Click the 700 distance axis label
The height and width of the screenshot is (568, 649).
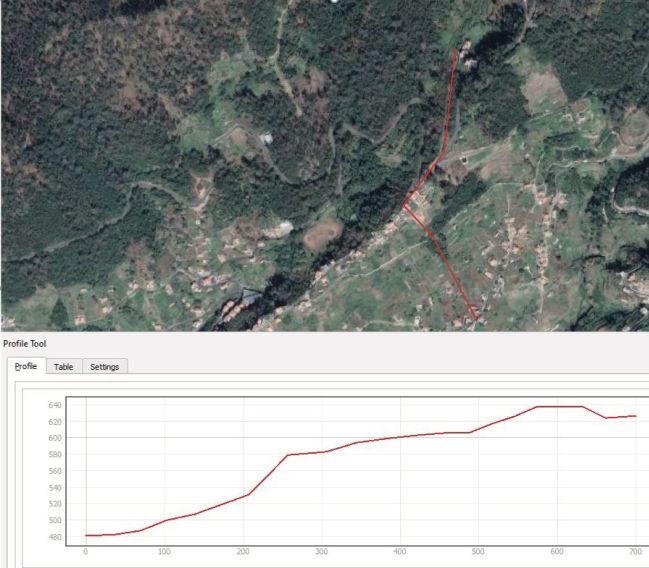coord(635,551)
